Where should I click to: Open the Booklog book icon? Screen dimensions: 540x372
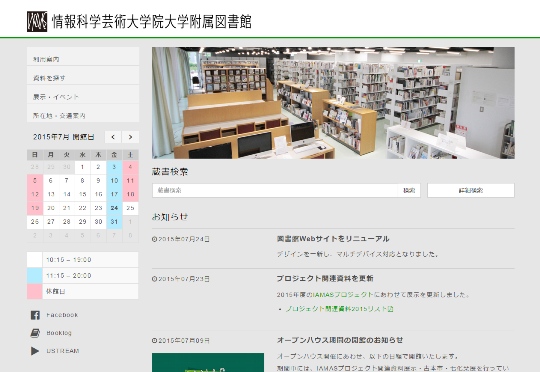point(35,333)
